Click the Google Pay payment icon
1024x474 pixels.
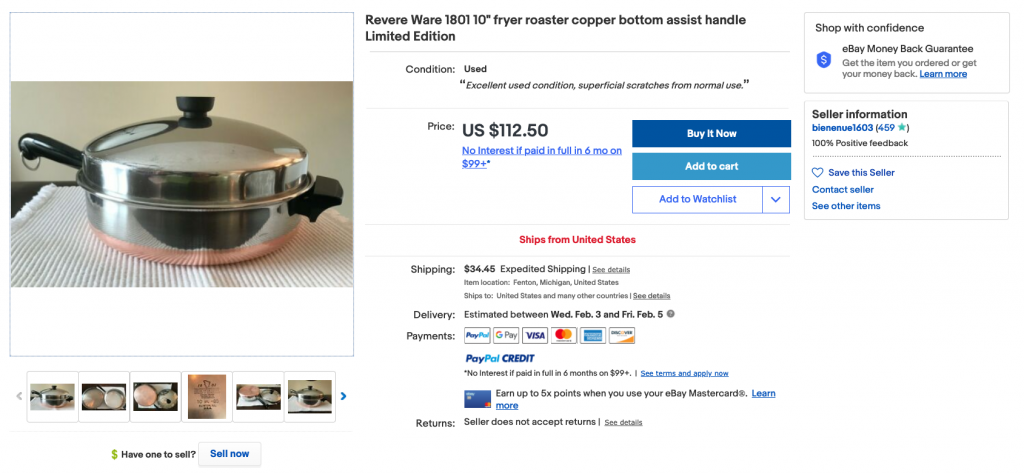pyautogui.click(x=506, y=336)
